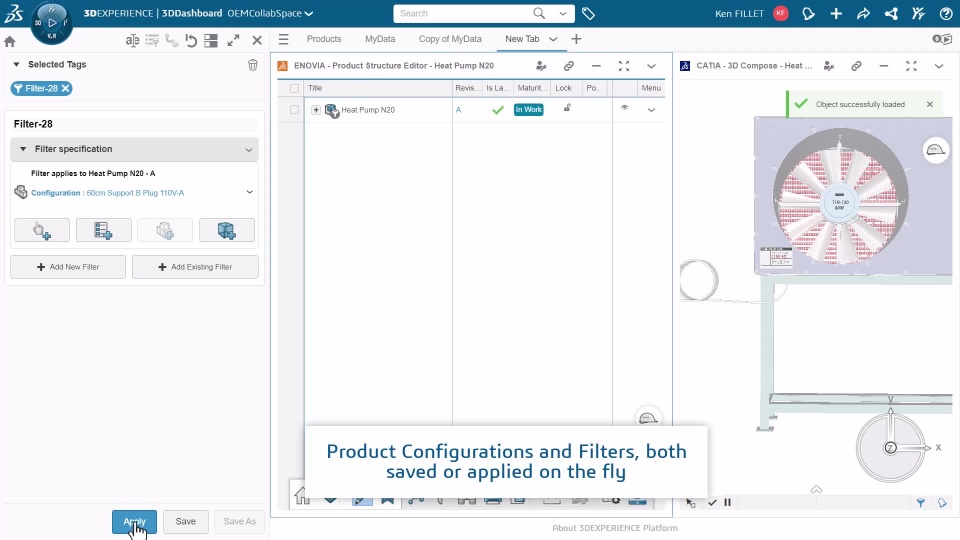Collapse the Filter specification section
The height and width of the screenshot is (540, 960).
click(x=23, y=149)
